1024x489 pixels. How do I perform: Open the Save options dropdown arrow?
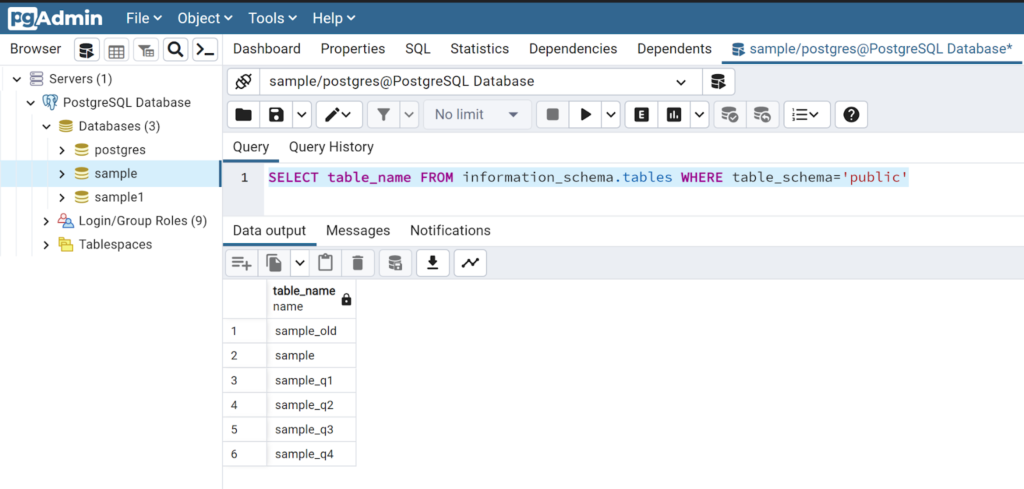[x=301, y=115]
